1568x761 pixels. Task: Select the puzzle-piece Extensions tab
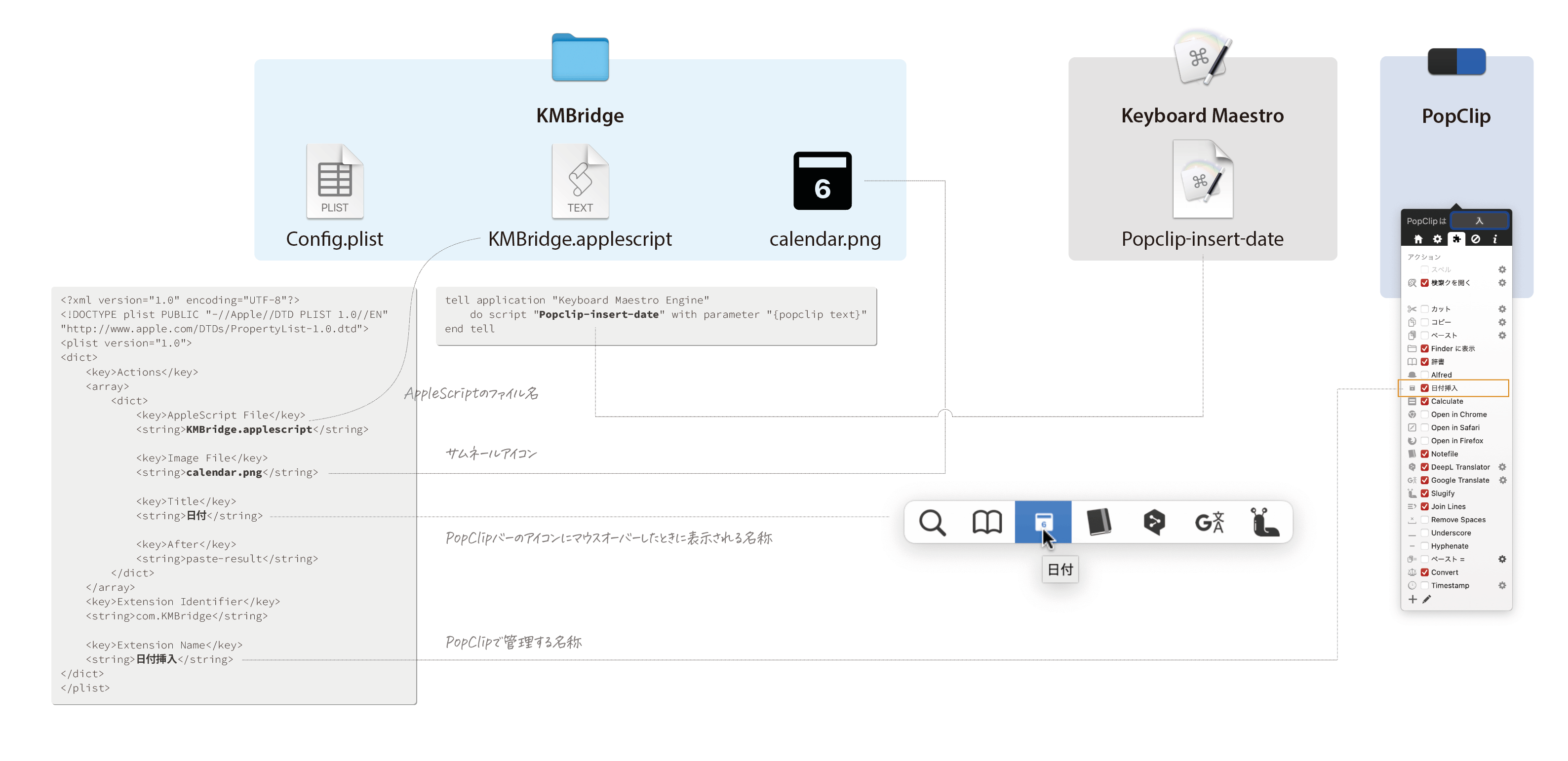1456,239
